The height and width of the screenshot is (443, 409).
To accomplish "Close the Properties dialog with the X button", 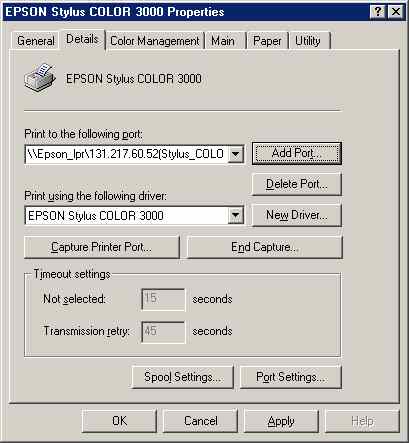I will (x=396, y=12).
